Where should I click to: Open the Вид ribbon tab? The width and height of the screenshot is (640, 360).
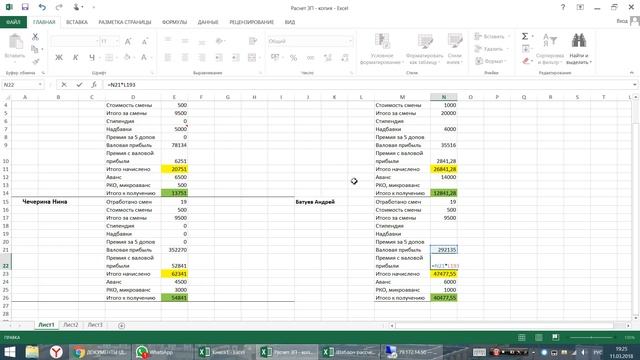(x=290, y=22)
